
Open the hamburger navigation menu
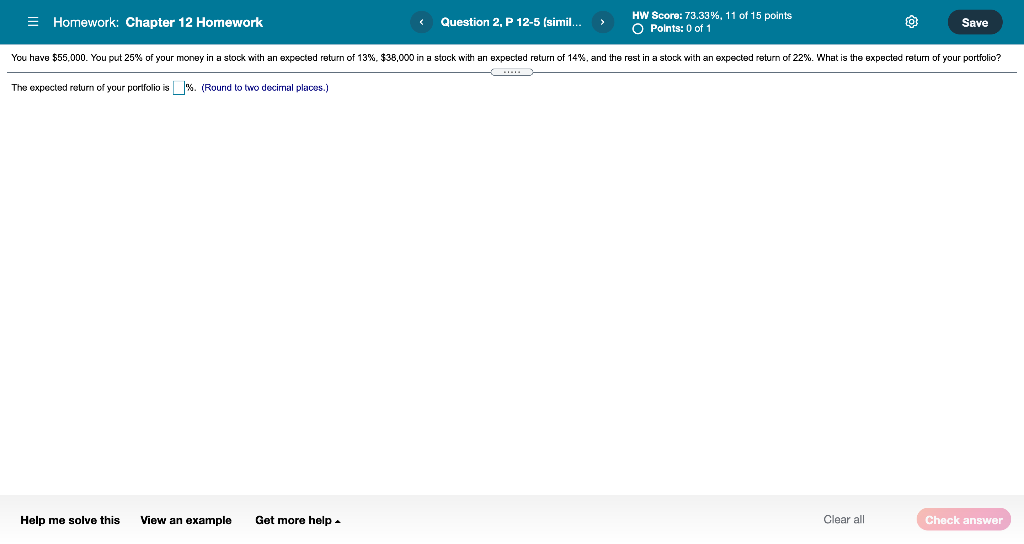(33, 22)
